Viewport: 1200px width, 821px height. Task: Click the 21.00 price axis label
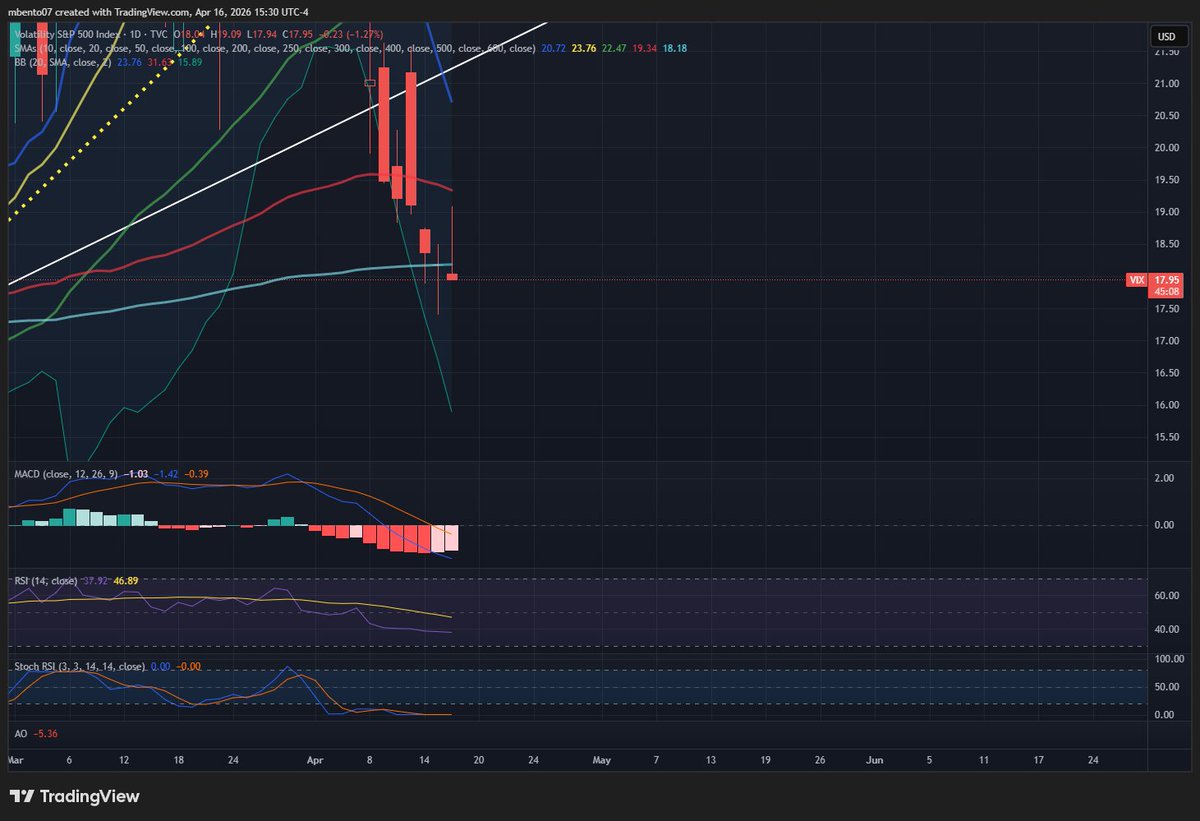[x=1167, y=84]
